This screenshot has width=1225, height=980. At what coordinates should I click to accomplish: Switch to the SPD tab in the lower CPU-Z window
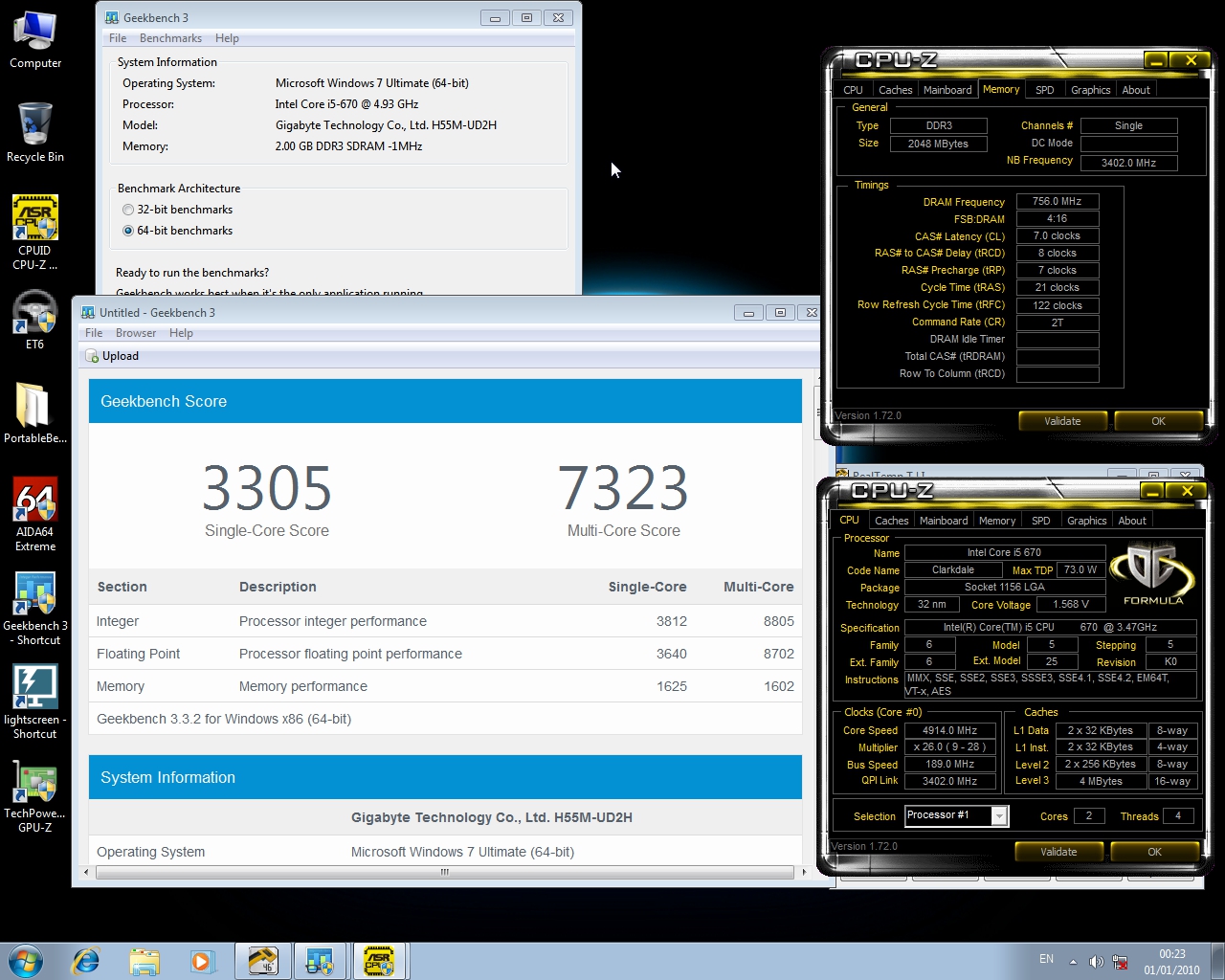1041,521
